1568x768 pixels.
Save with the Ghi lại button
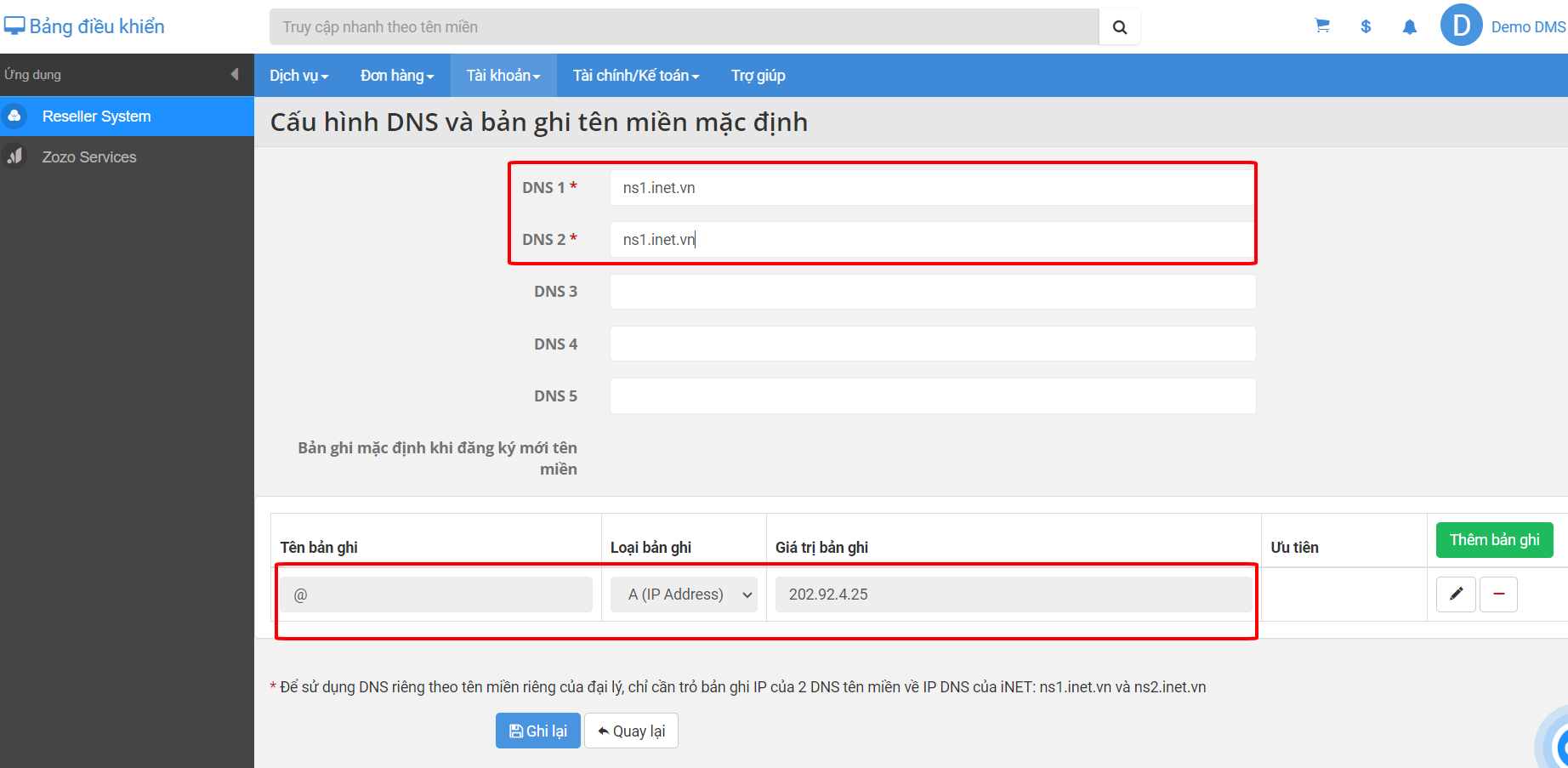538,731
